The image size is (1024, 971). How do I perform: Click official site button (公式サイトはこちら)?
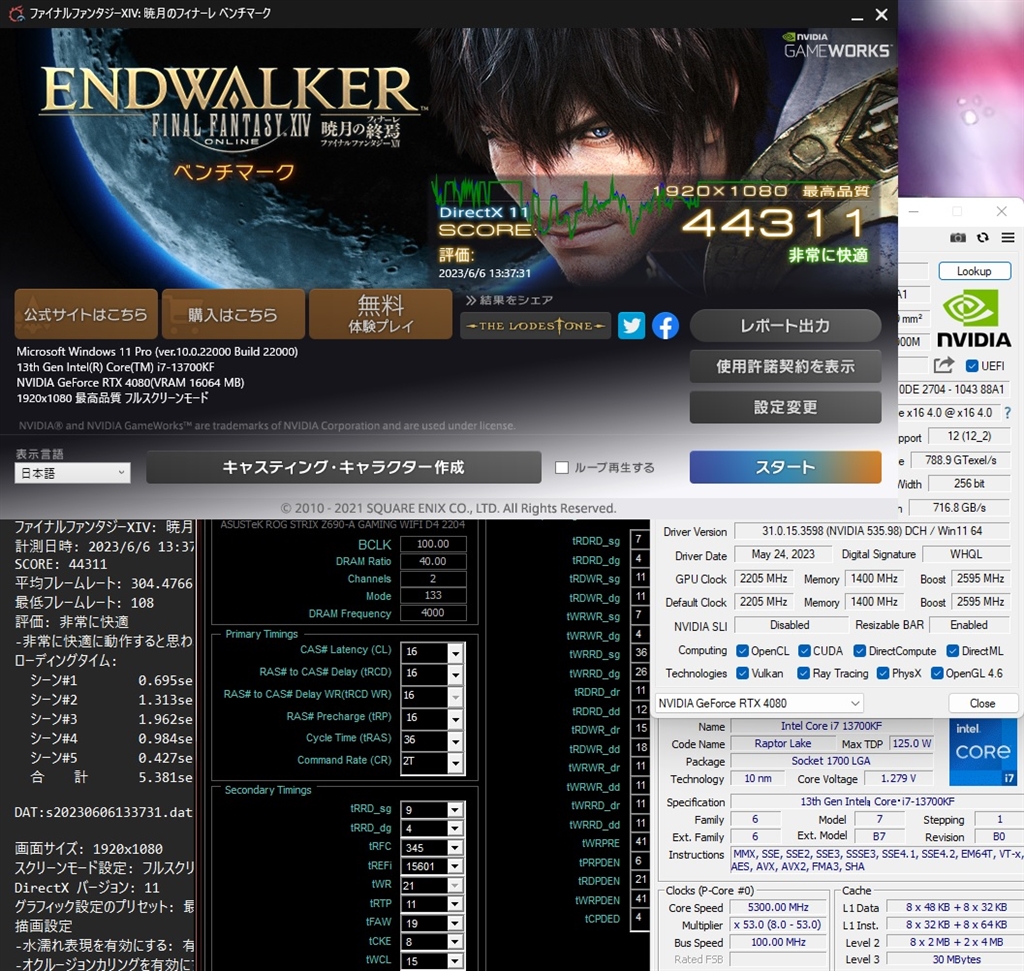(86, 314)
